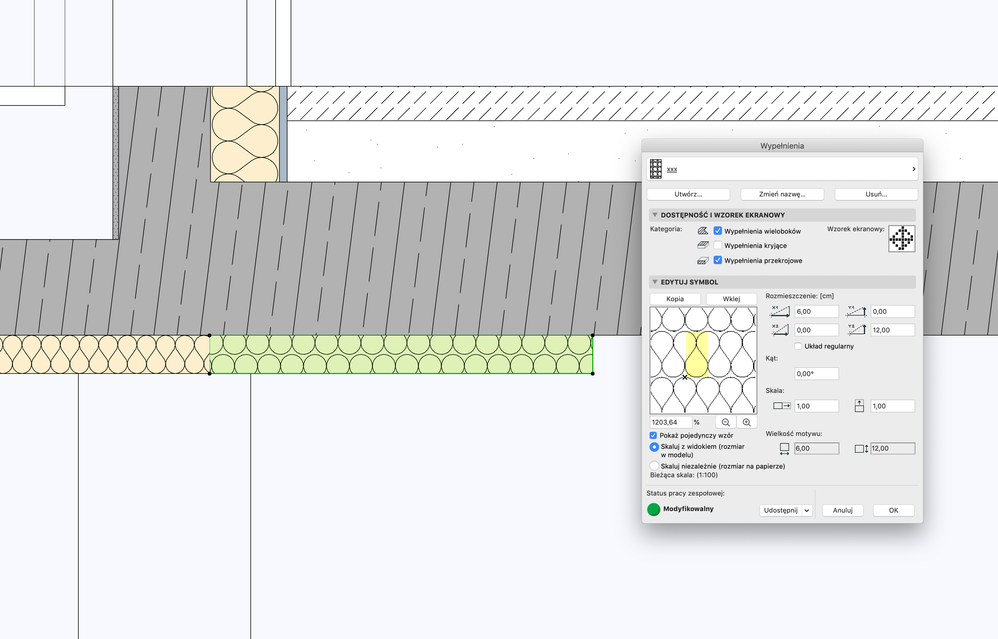Click the Utwórz... button
The width and height of the screenshot is (998, 639).
pyautogui.click(x=688, y=194)
